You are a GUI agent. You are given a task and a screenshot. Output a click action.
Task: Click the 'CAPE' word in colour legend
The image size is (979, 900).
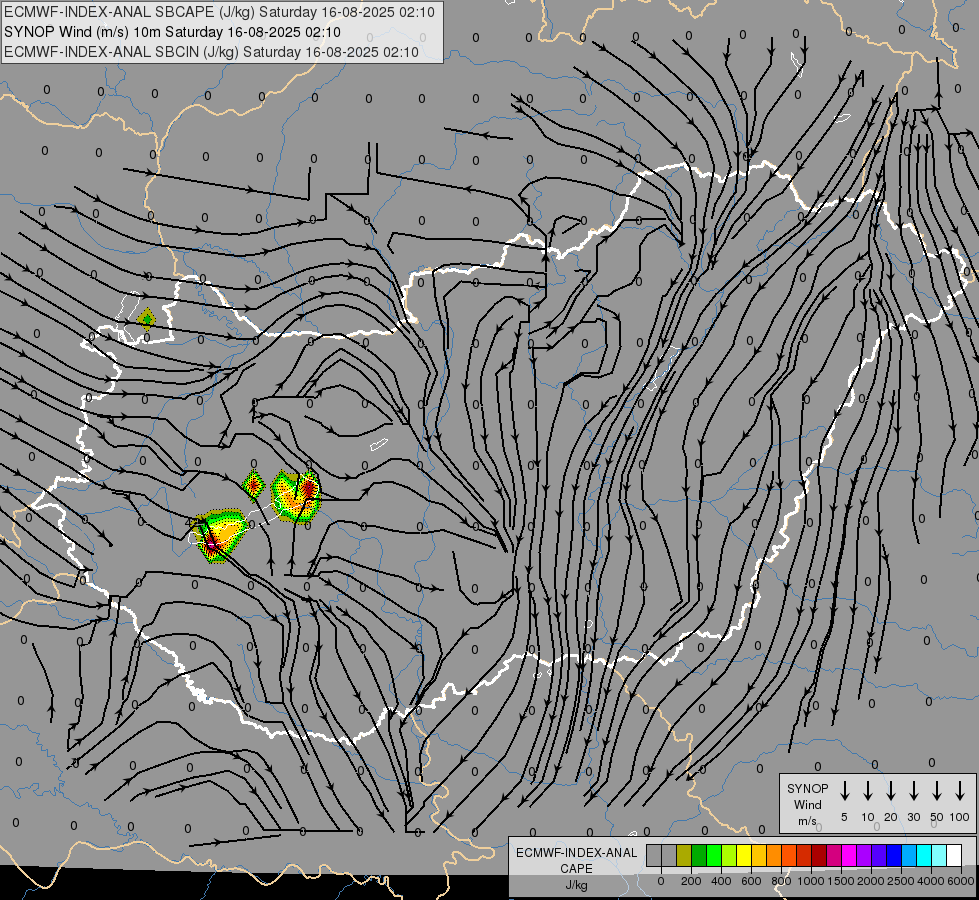[576, 869]
